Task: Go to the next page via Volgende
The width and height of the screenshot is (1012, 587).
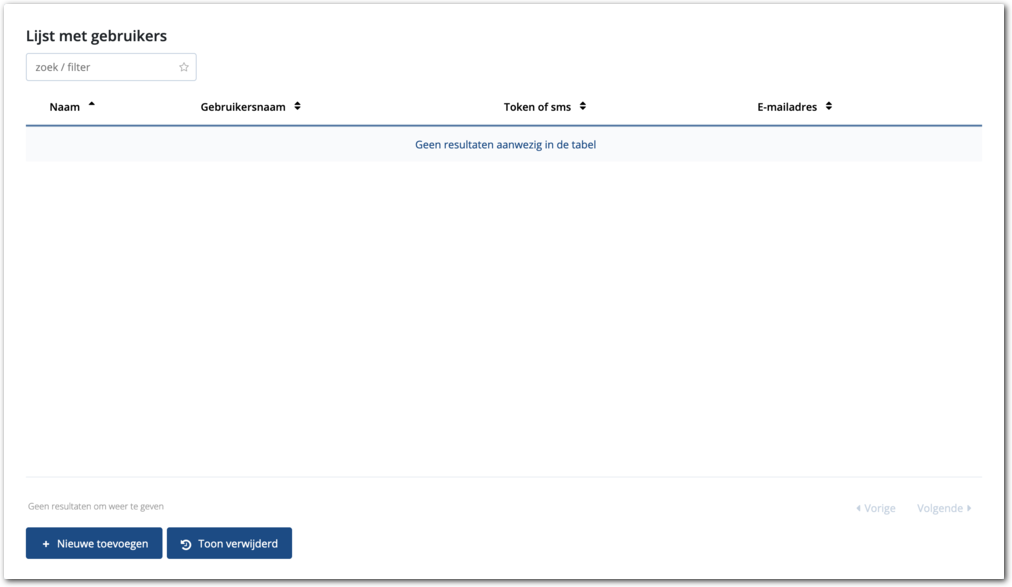Action: coord(940,508)
